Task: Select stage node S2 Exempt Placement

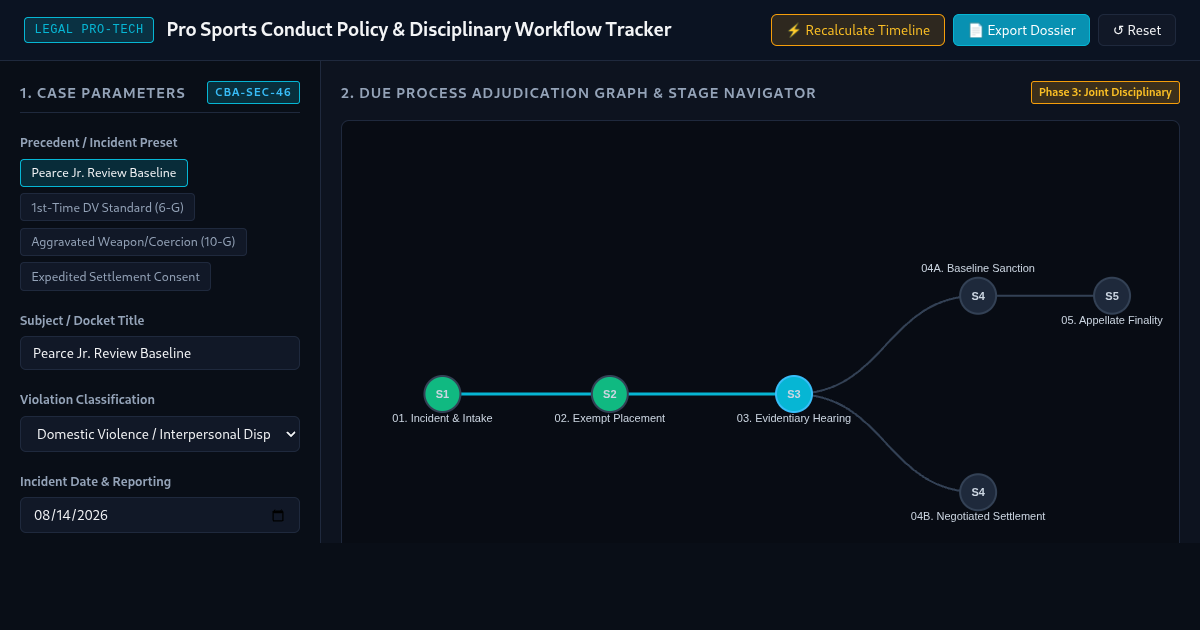Action: (609, 394)
